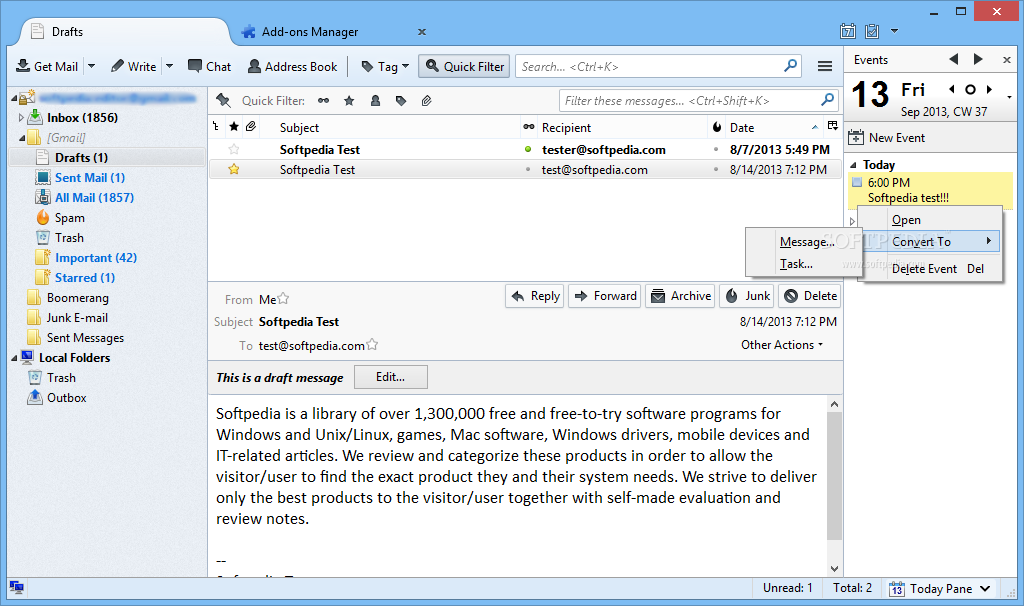
Task: Unstar the 8/14/2013 Softpedia Test message
Action: pos(234,170)
